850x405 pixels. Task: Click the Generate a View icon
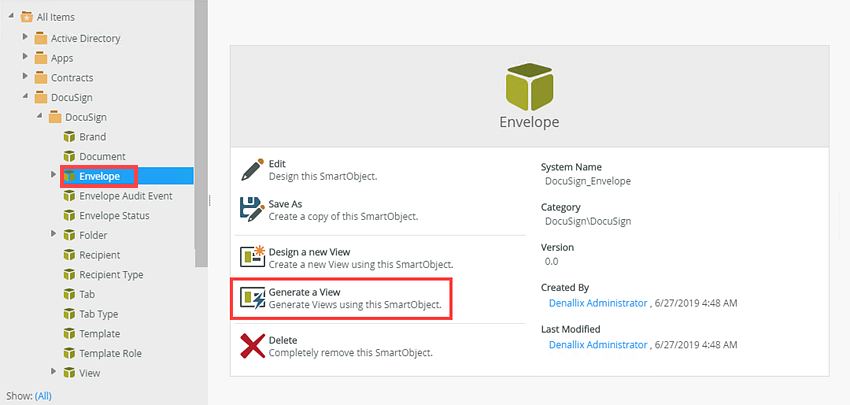pos(252,298)
